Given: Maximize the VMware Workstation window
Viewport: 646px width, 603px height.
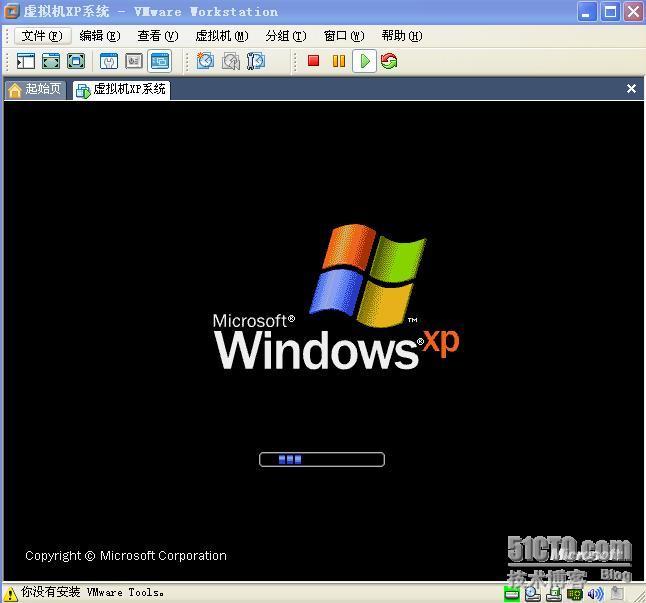Looking at the screenshot, I should (x=610, y=12).
